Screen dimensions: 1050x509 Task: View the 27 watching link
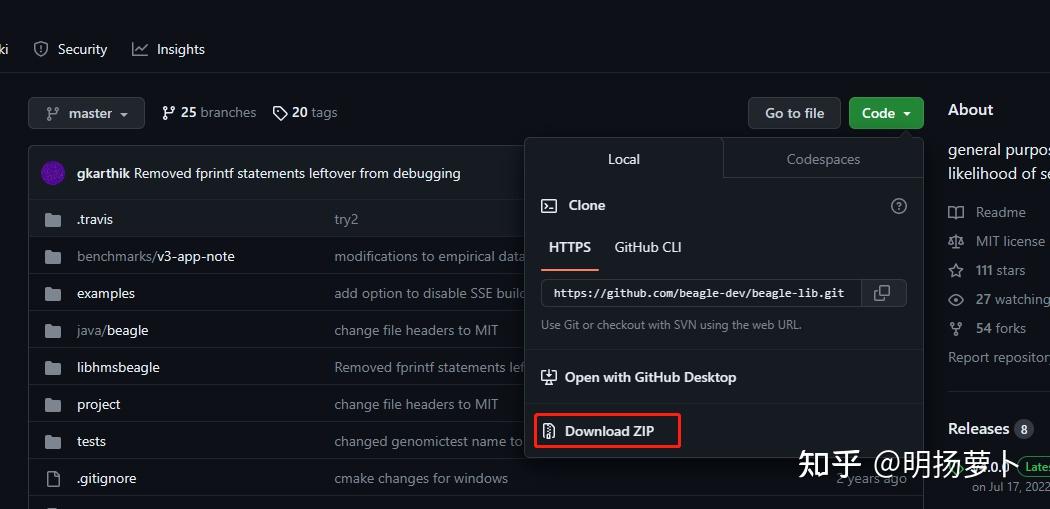(x=1012, y=299)
